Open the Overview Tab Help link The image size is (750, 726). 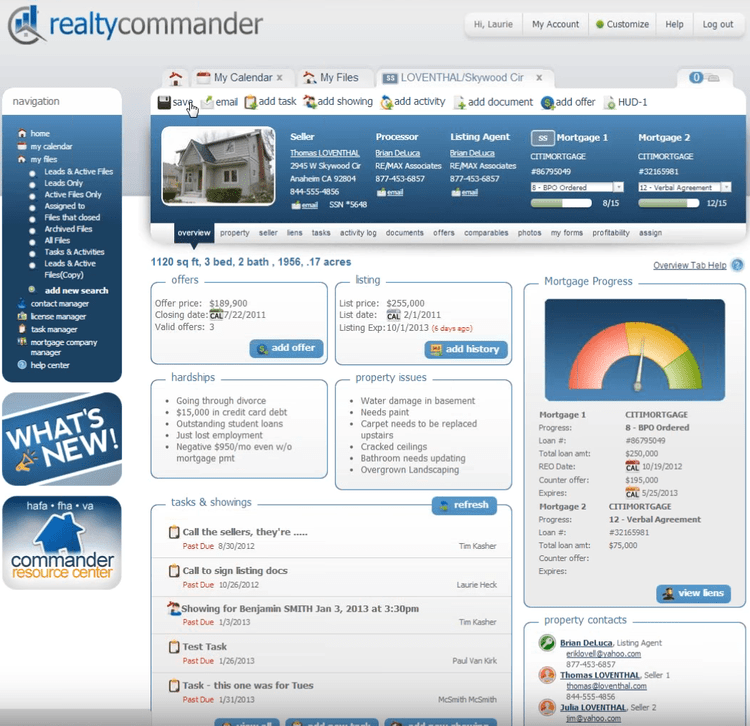pyautogui.click(x=689, y=265)
